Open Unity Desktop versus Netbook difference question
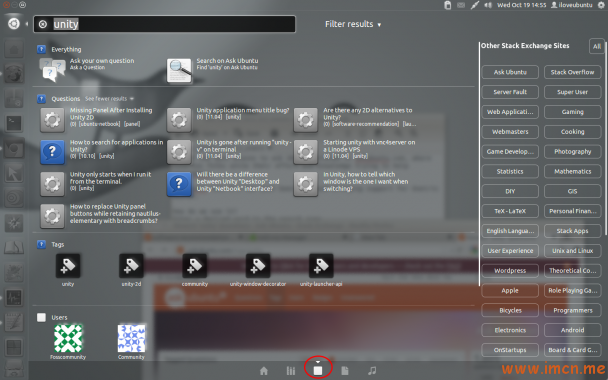The height and width of the screenshot is (380, 608). tap(223, 183)
